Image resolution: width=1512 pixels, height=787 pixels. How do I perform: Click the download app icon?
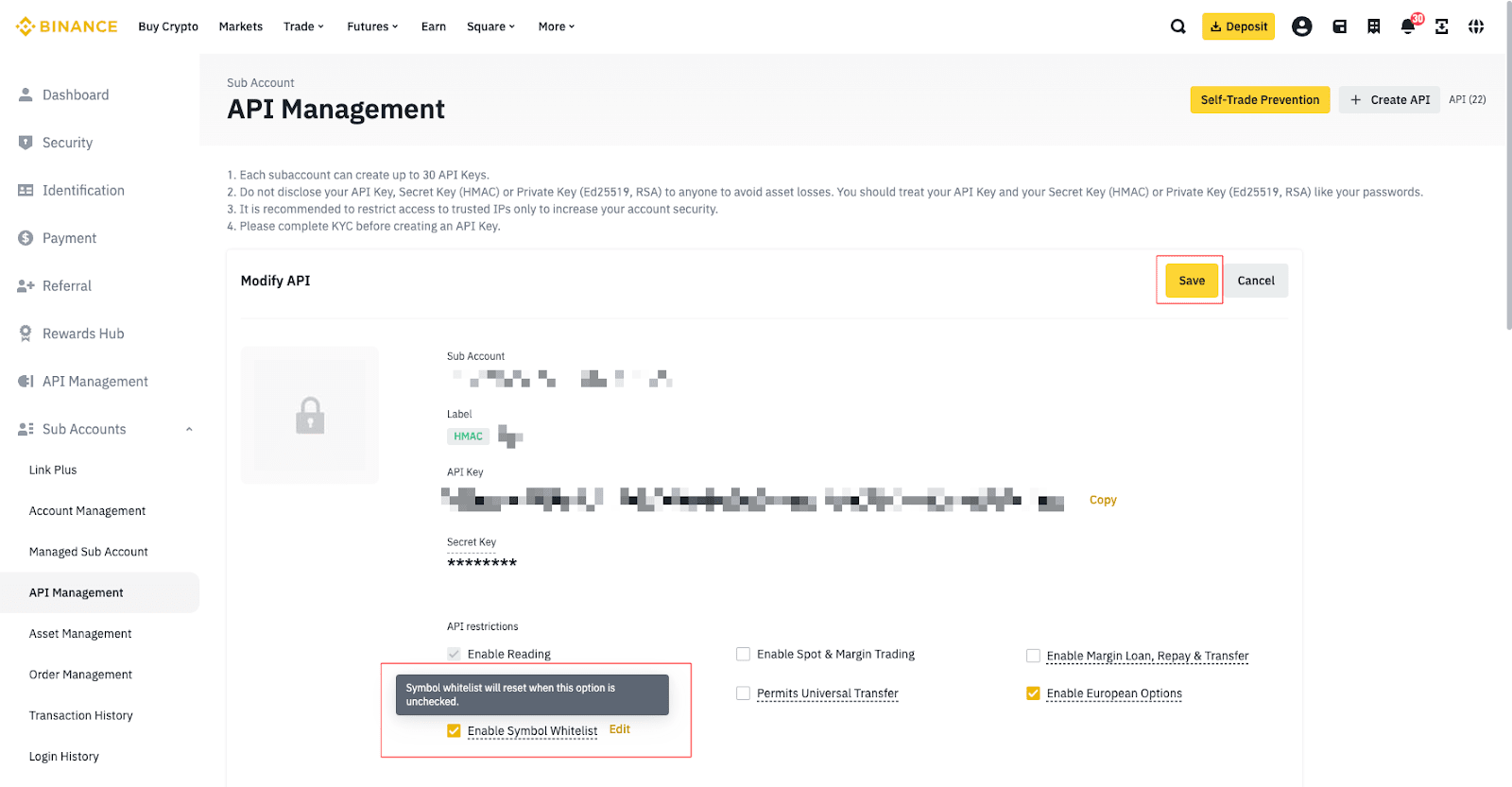[1442, 26]
